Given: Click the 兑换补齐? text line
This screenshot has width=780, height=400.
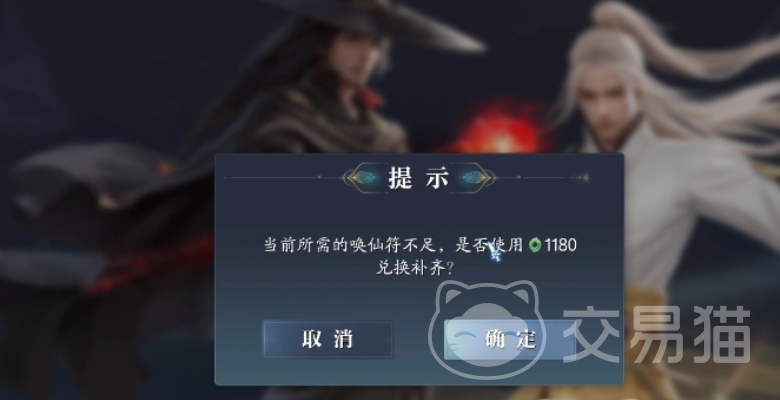Looking at the screenshot, I should [x=415, y=268].
